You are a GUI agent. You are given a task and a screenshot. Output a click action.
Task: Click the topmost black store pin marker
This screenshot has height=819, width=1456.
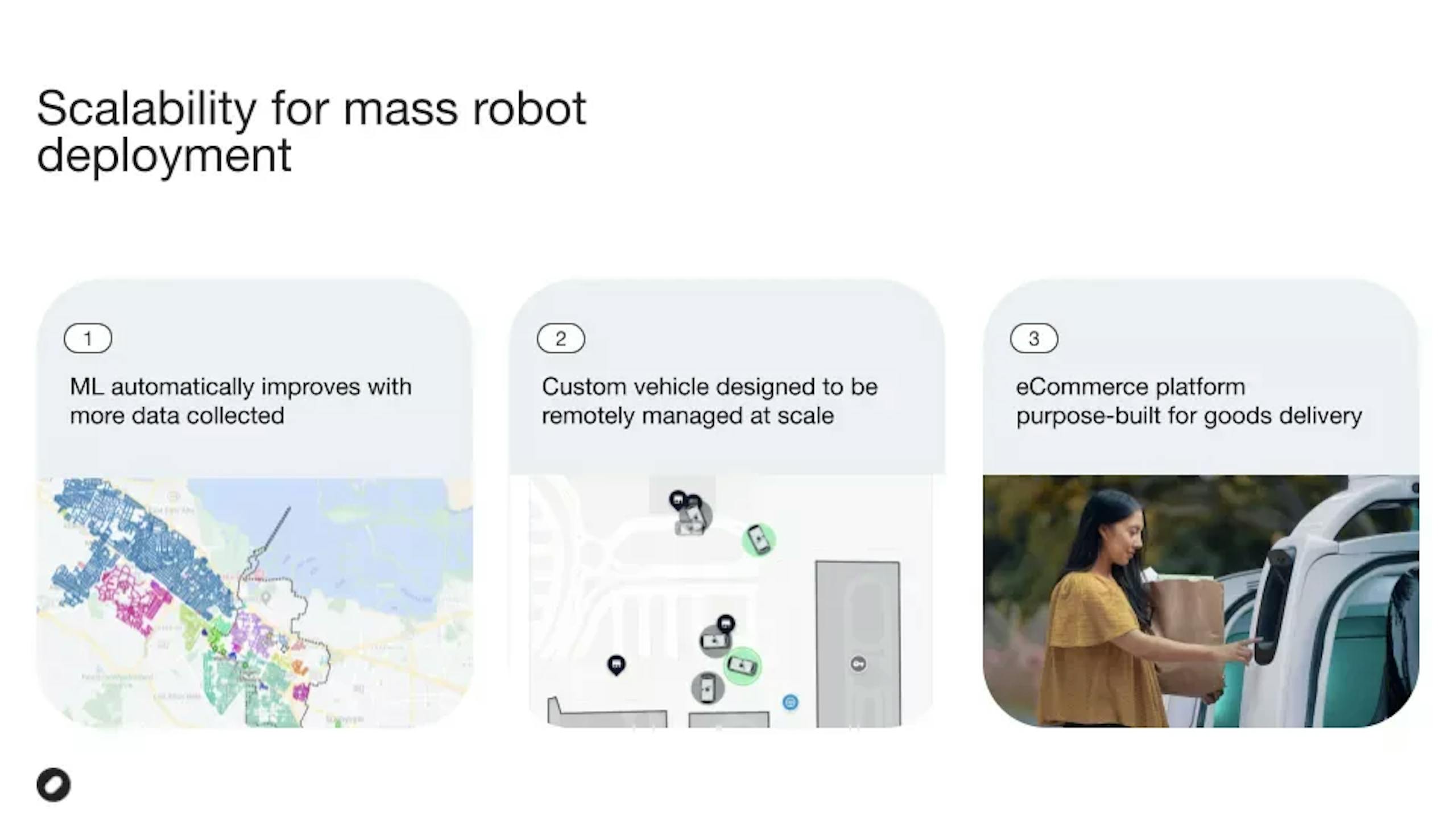point(677,500)
